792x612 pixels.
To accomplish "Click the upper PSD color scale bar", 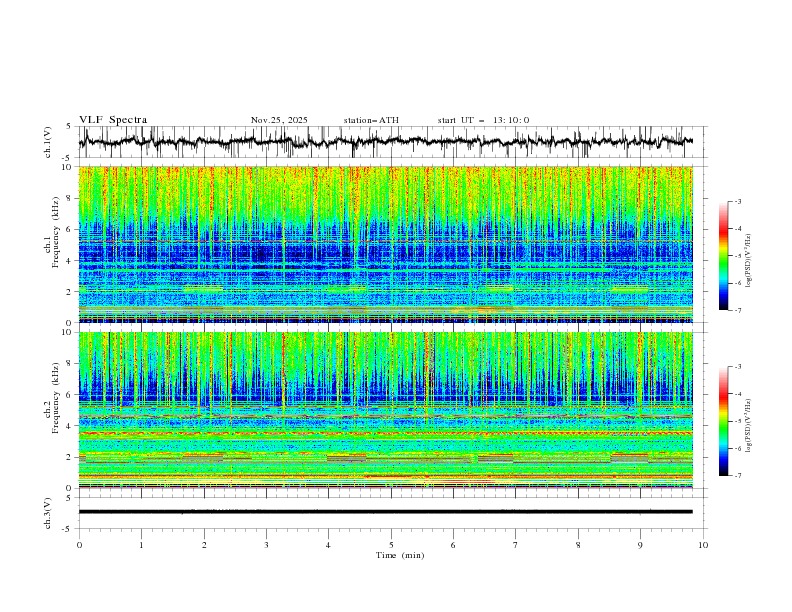I will pos(724,256).
